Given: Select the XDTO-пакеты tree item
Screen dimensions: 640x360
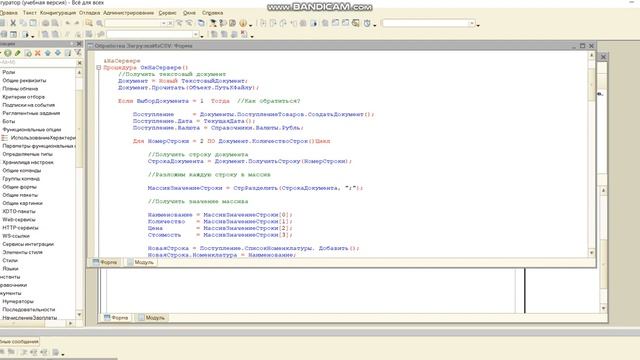Looking at the screenshot, I should [x=19, y=211].
